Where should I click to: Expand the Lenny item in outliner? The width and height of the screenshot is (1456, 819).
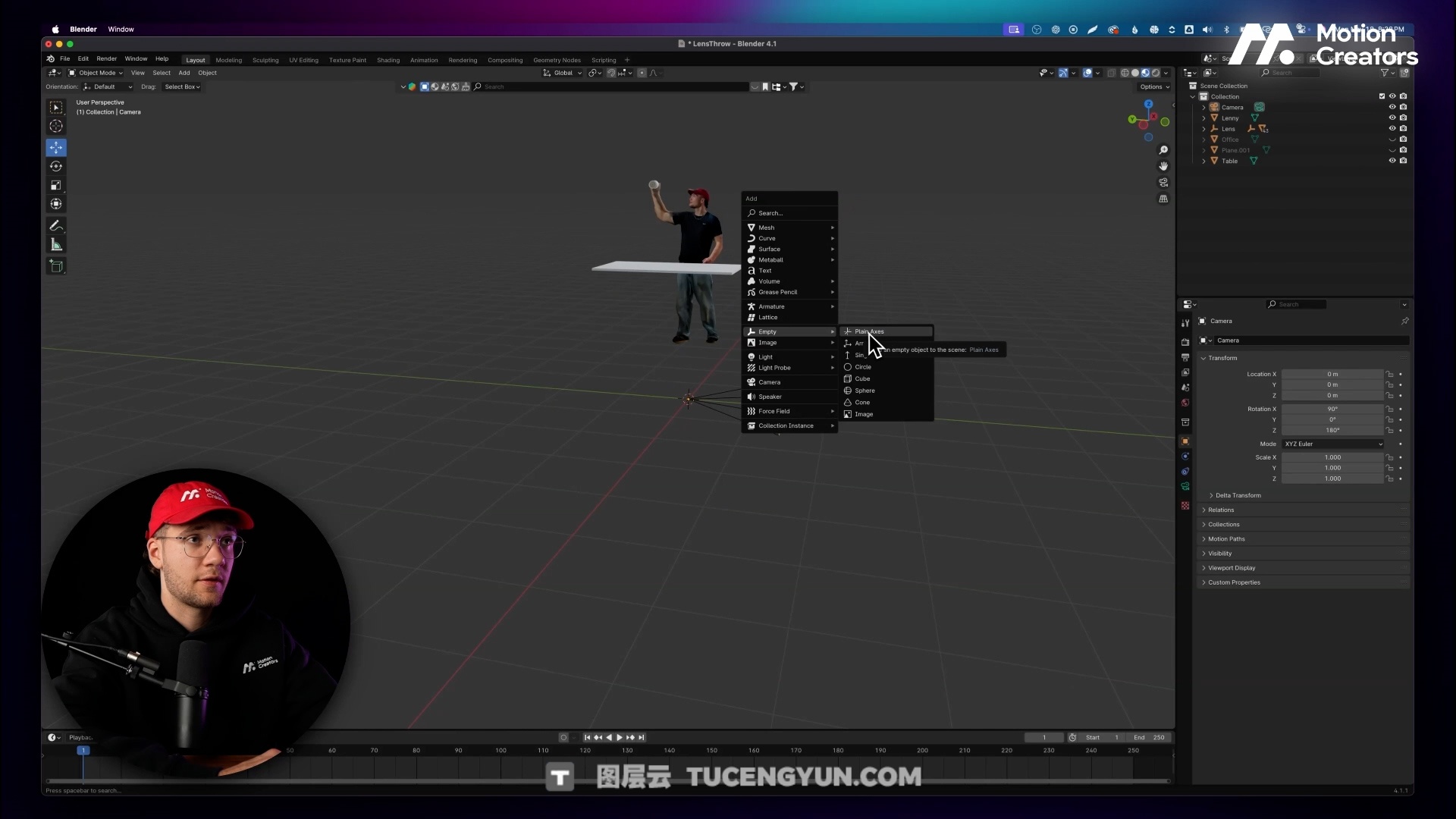pos(1203,118)
